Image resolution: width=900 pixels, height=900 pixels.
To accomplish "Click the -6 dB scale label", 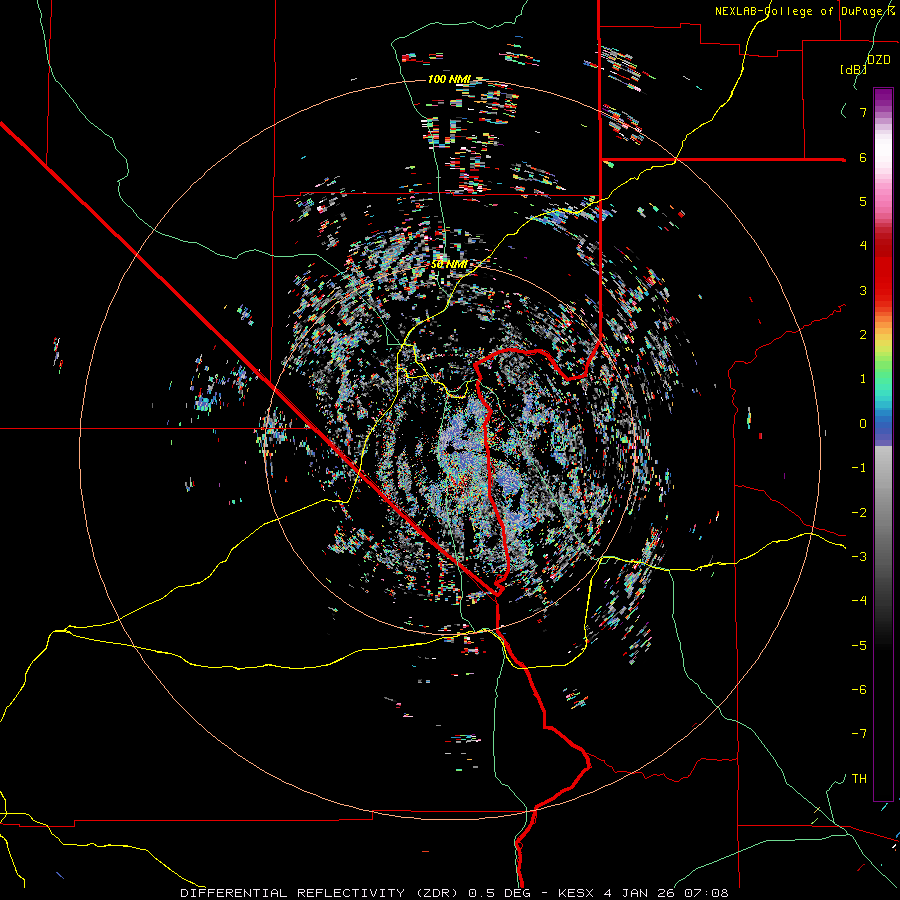I will pos(859,690).
